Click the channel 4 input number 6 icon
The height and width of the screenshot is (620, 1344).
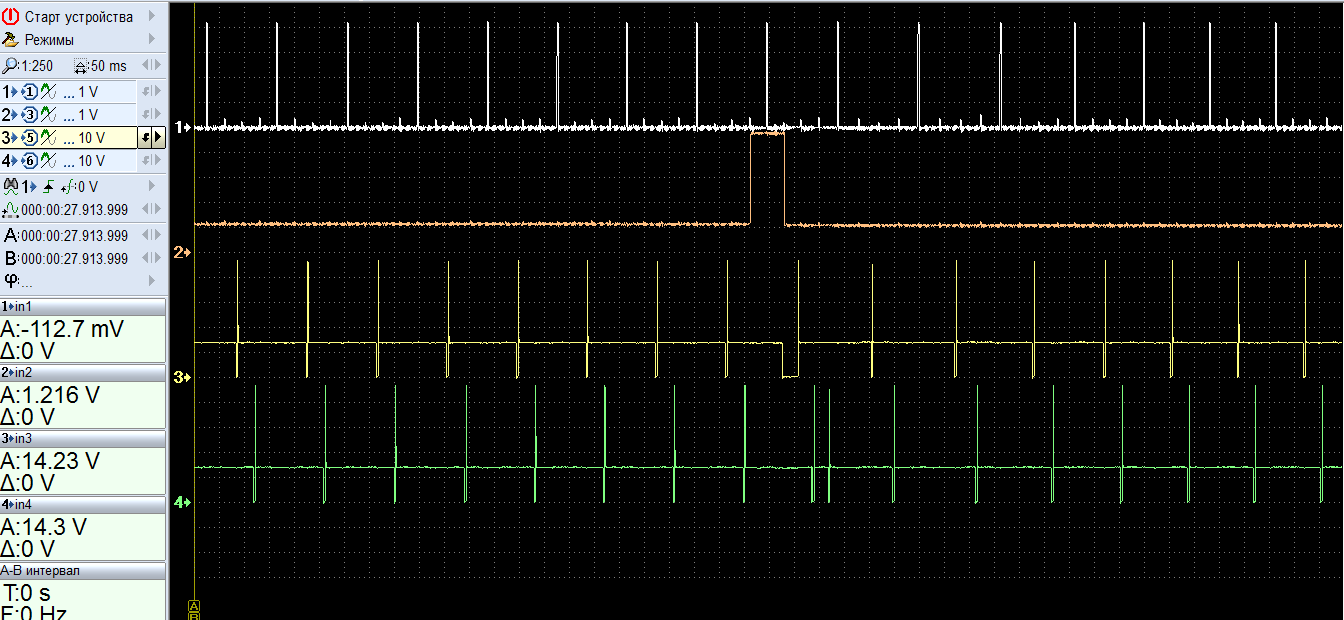[29, 161]
